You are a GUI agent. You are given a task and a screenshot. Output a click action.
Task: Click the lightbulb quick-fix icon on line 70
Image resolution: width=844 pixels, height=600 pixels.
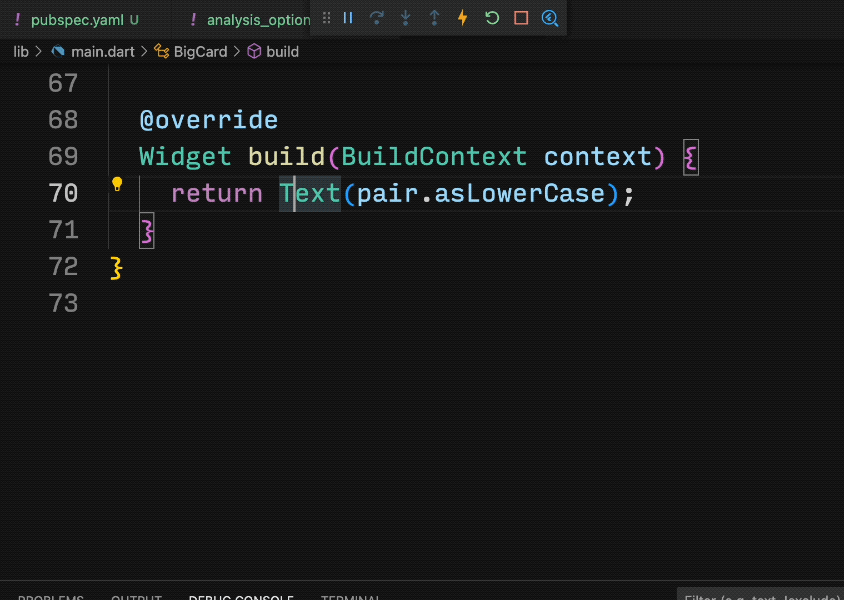click(x=117, y=184)
